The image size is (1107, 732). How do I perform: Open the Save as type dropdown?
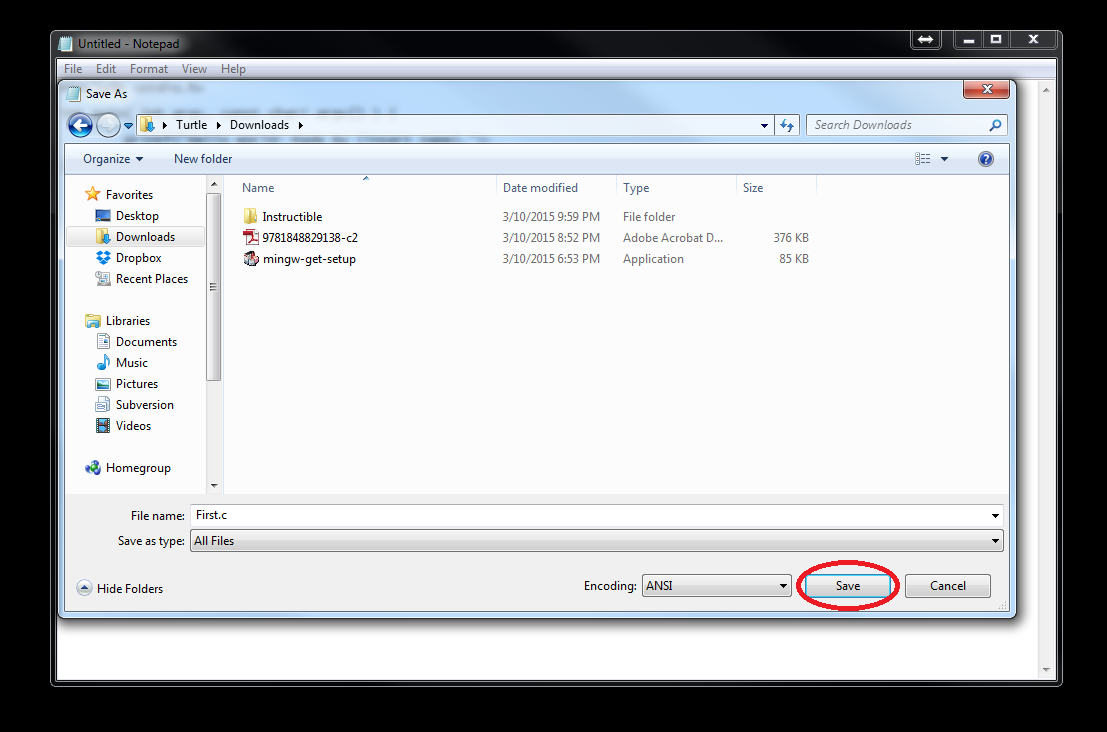pyautogui.click(x=597, y=541)
